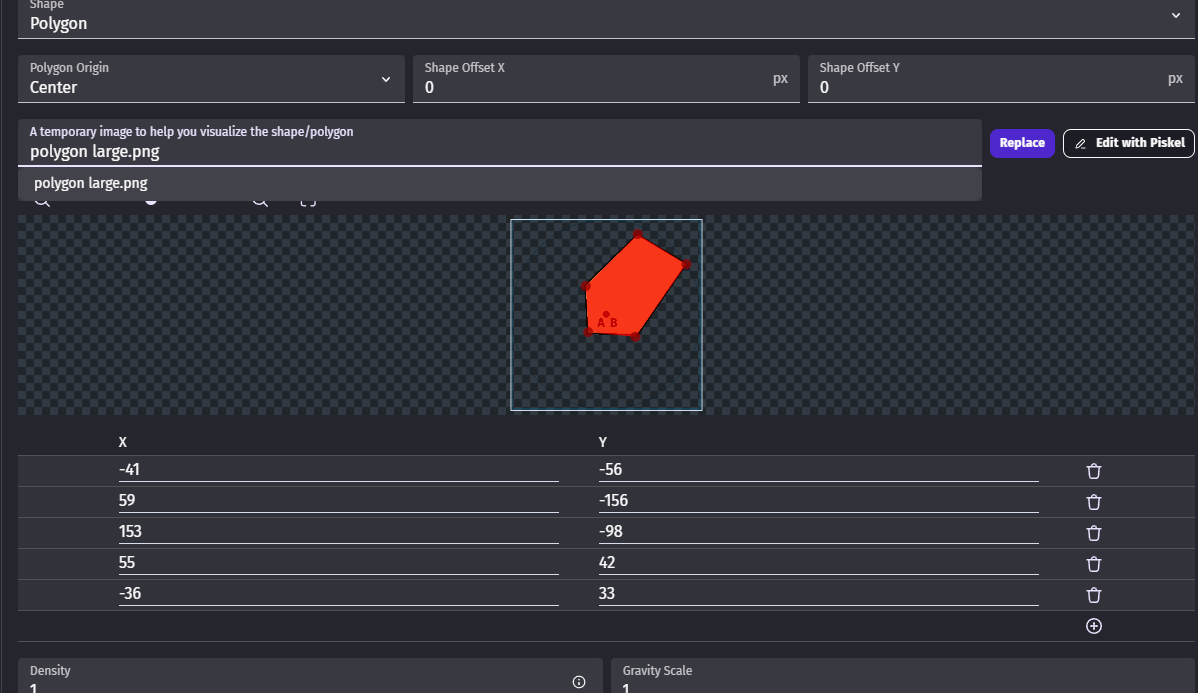Viewport: 1198px width, 693px height.
Task: Click the Replace button
Action: click(1022, 143)
